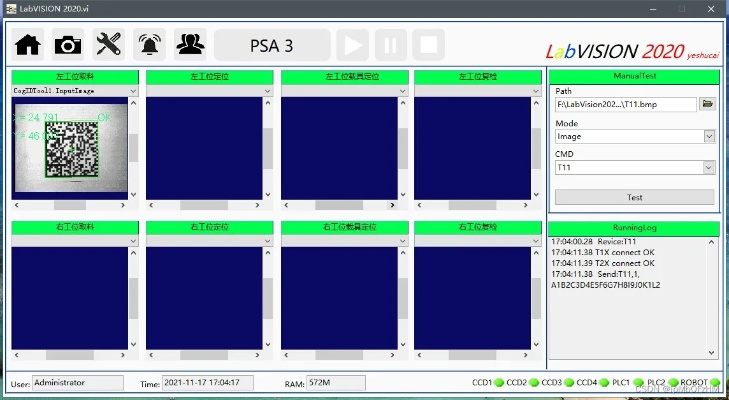
Task: Click the Test button
Action: click(634, 197)
